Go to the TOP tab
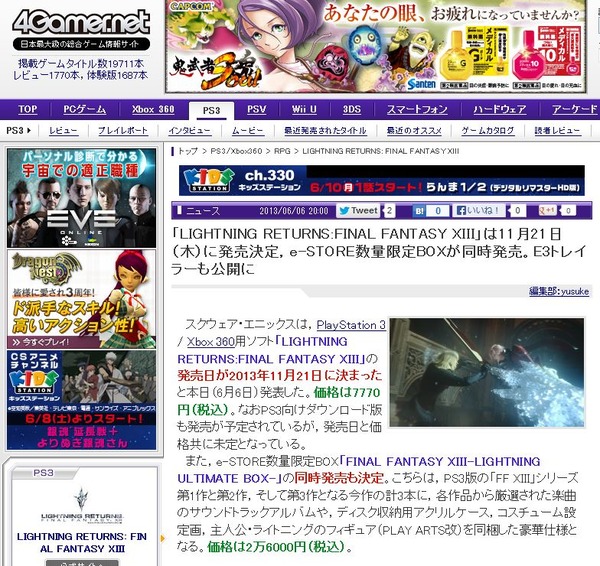The width and height of the screenshot is (600, 566). click(28, 109)
